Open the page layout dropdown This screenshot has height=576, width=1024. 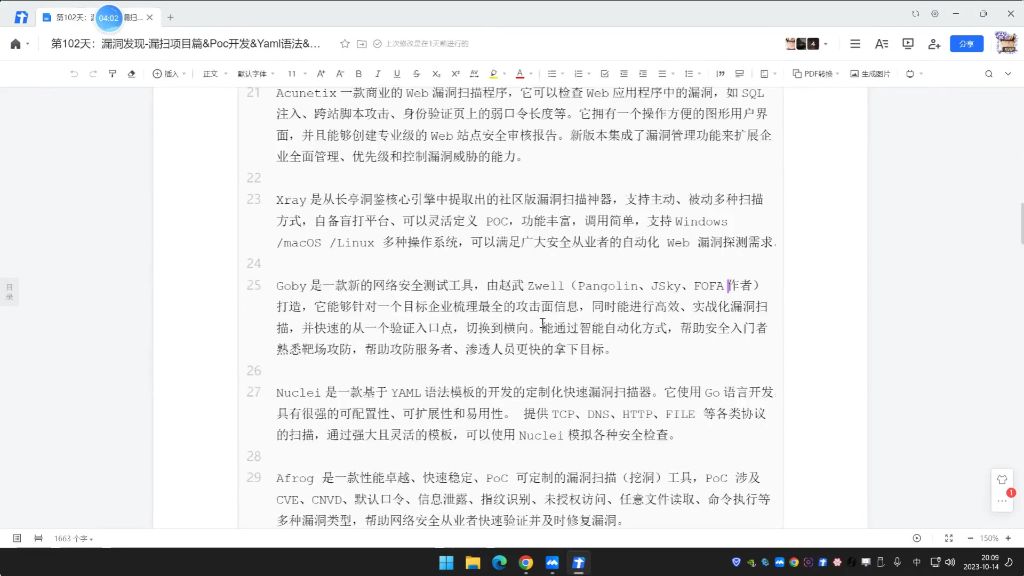[767, 74]
